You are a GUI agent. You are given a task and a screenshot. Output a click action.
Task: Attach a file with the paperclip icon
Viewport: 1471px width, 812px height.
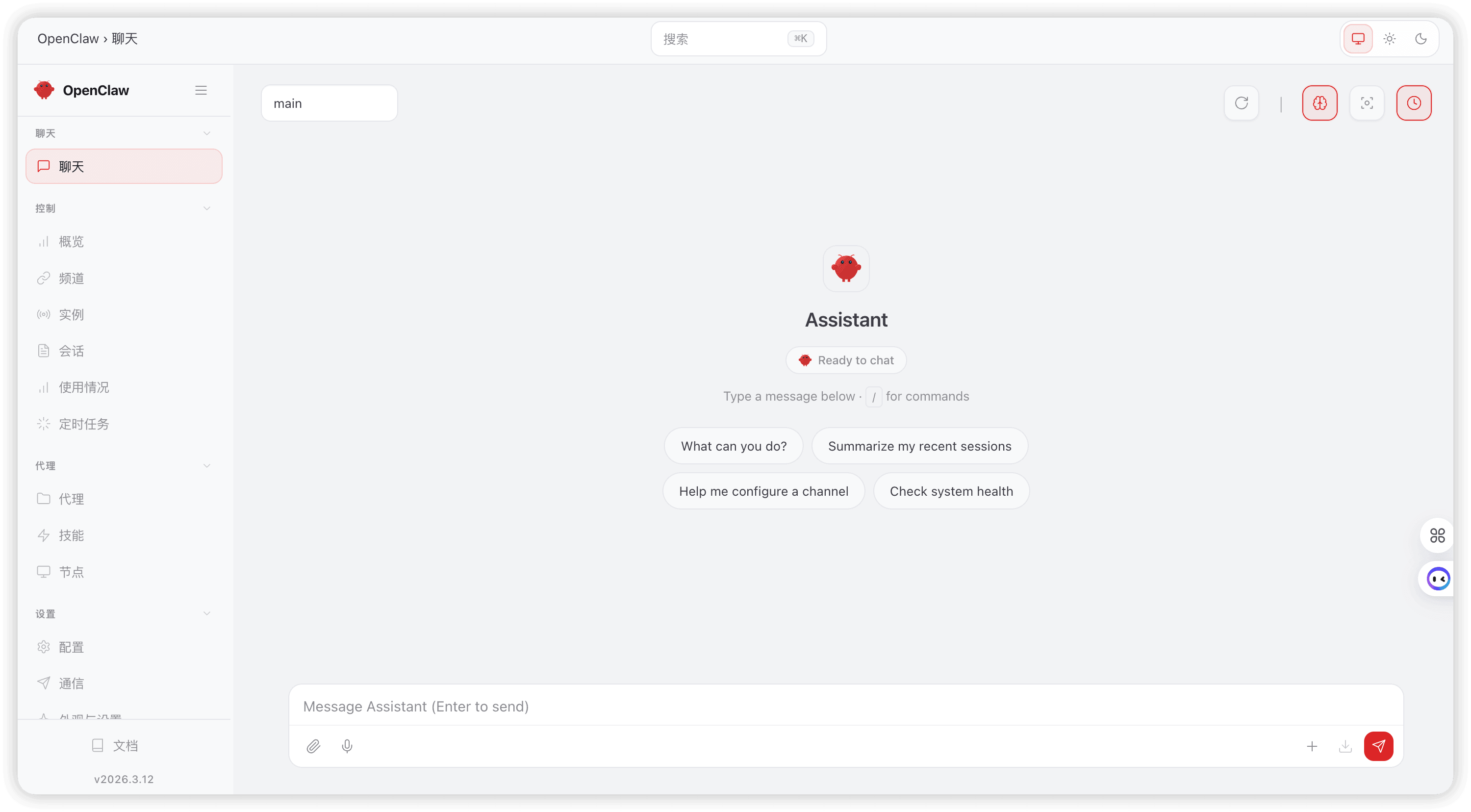313,746
